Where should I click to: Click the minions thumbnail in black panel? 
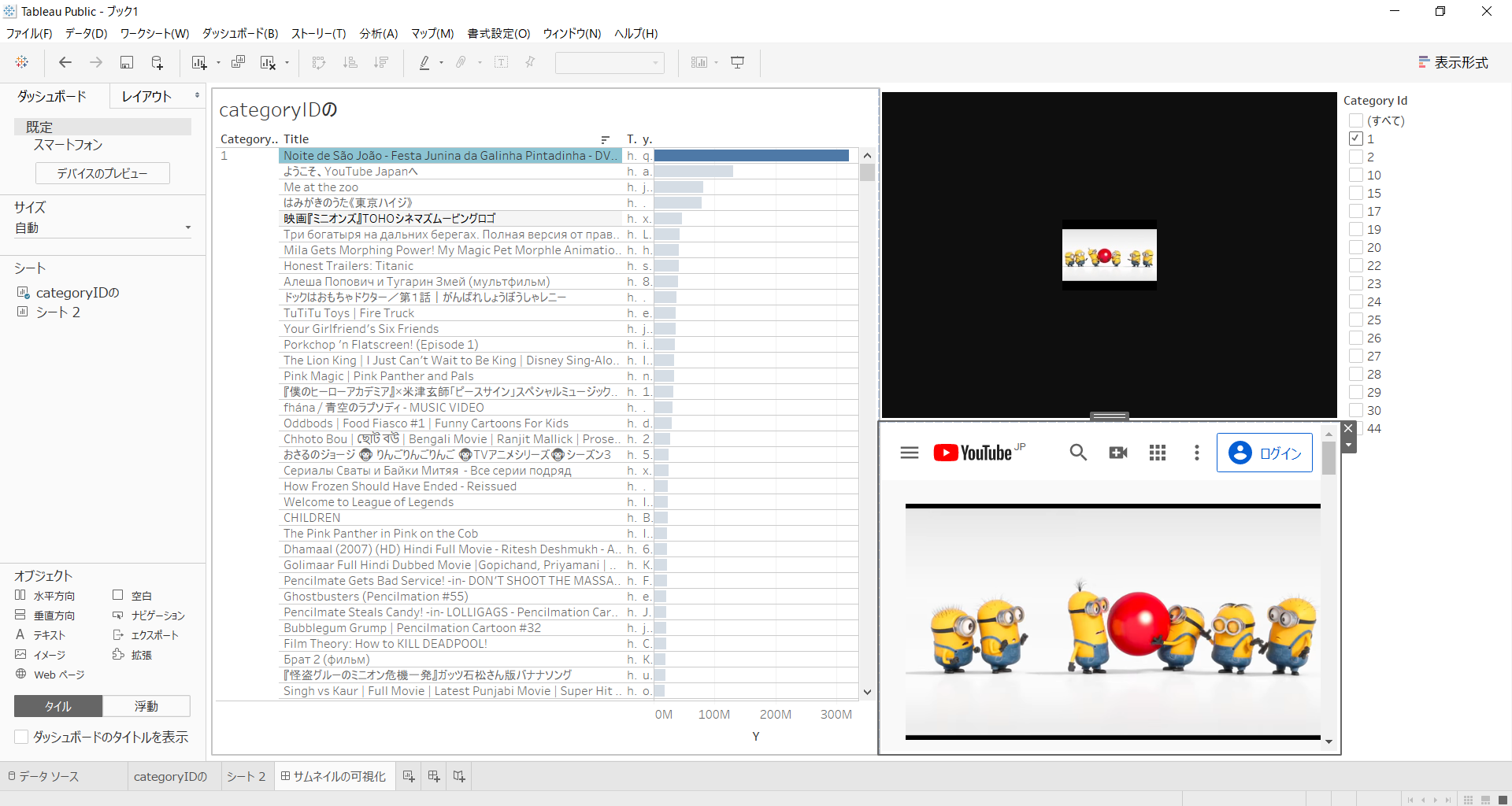tap(1109, 255)
